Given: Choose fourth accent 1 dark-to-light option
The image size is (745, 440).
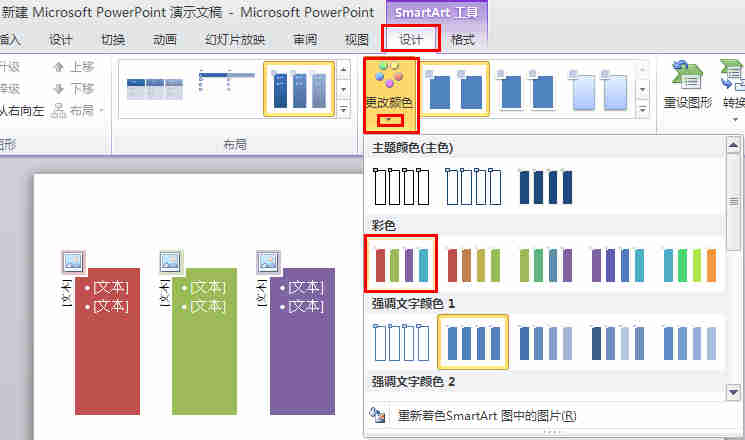Looking at the screenshot, I should click(618, 342).
